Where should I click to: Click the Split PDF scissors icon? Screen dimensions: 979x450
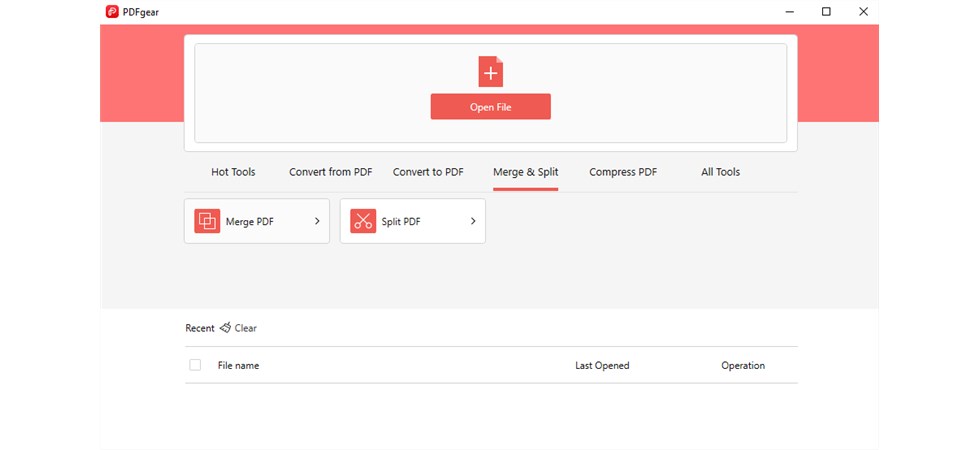point(363,221)
